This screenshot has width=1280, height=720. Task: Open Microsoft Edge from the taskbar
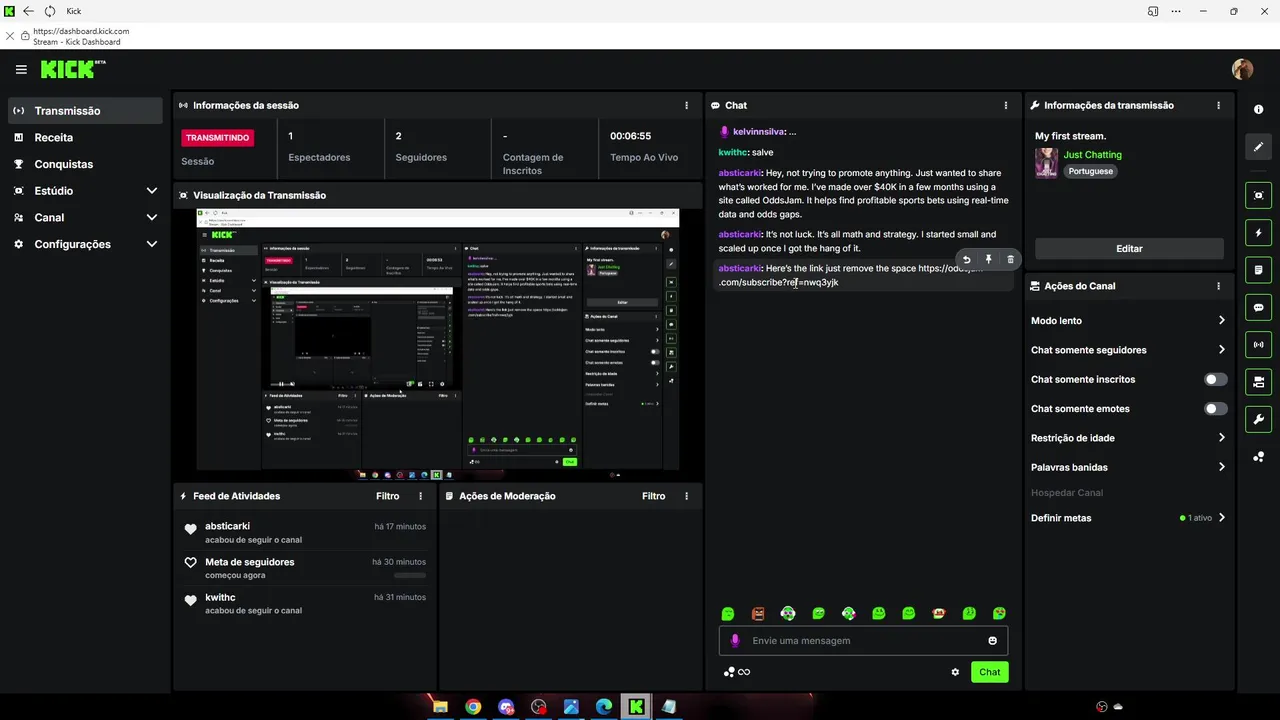604,707
